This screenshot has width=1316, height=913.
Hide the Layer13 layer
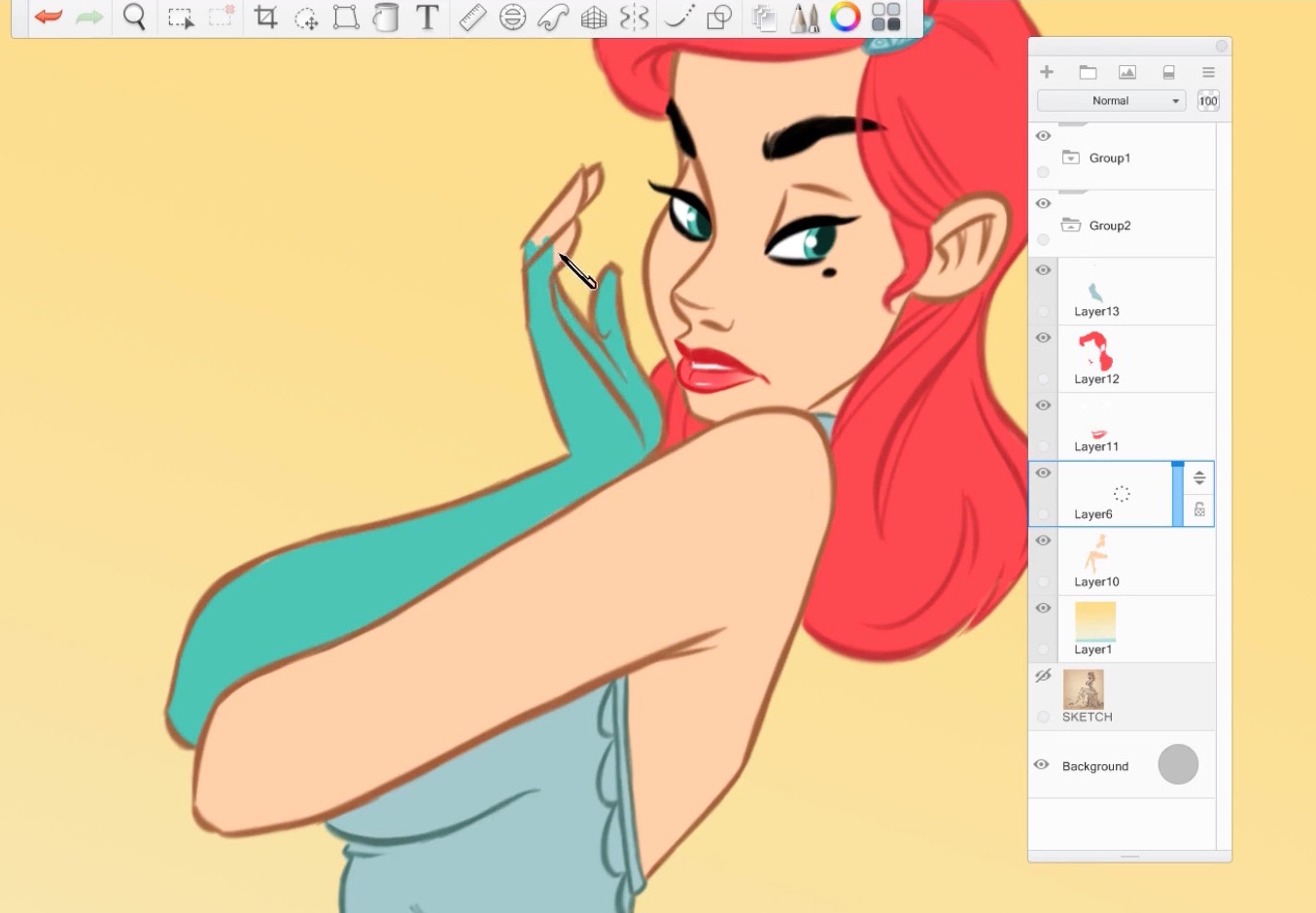click(x=1043, y=269)
